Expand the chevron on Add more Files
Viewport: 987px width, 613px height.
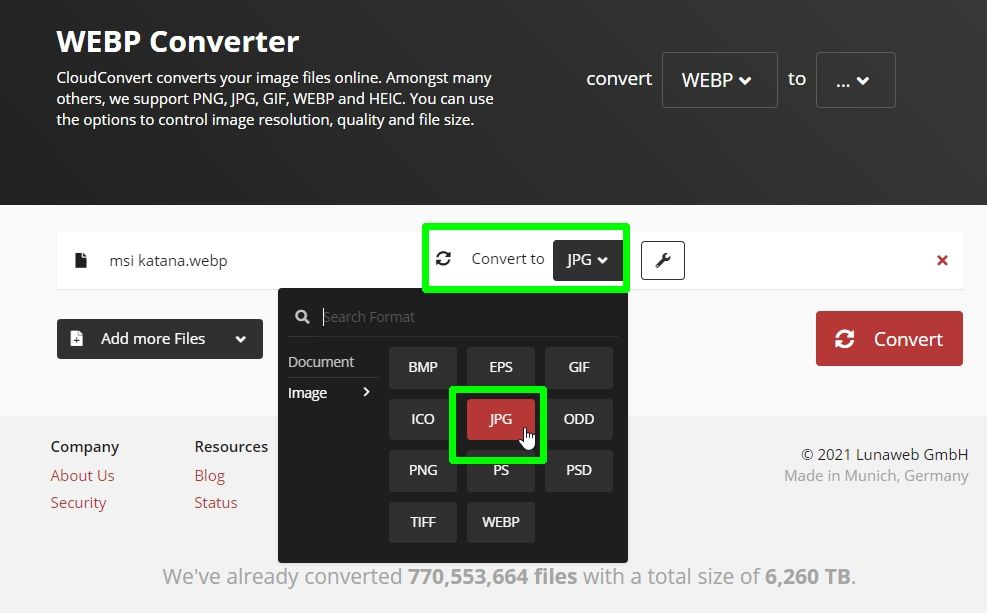point(242,338)
